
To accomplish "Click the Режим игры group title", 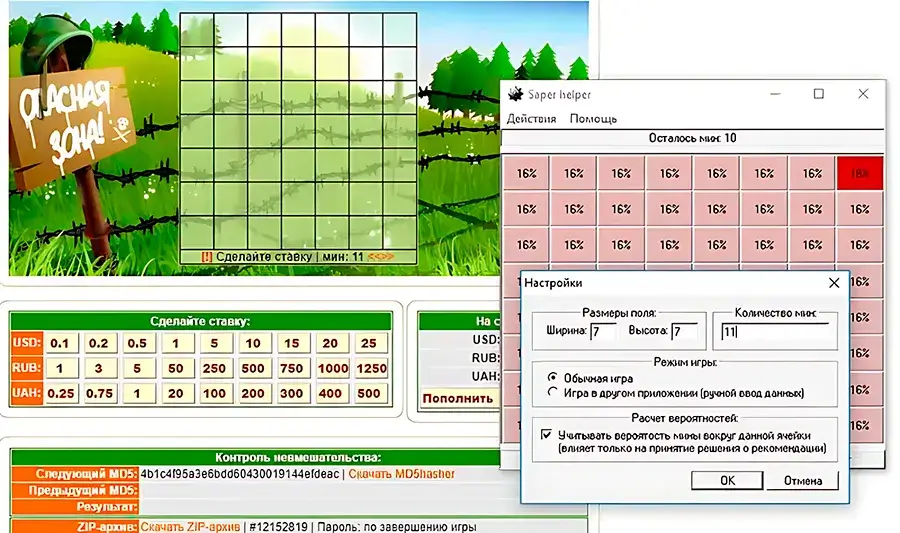I will pos(685,362).
